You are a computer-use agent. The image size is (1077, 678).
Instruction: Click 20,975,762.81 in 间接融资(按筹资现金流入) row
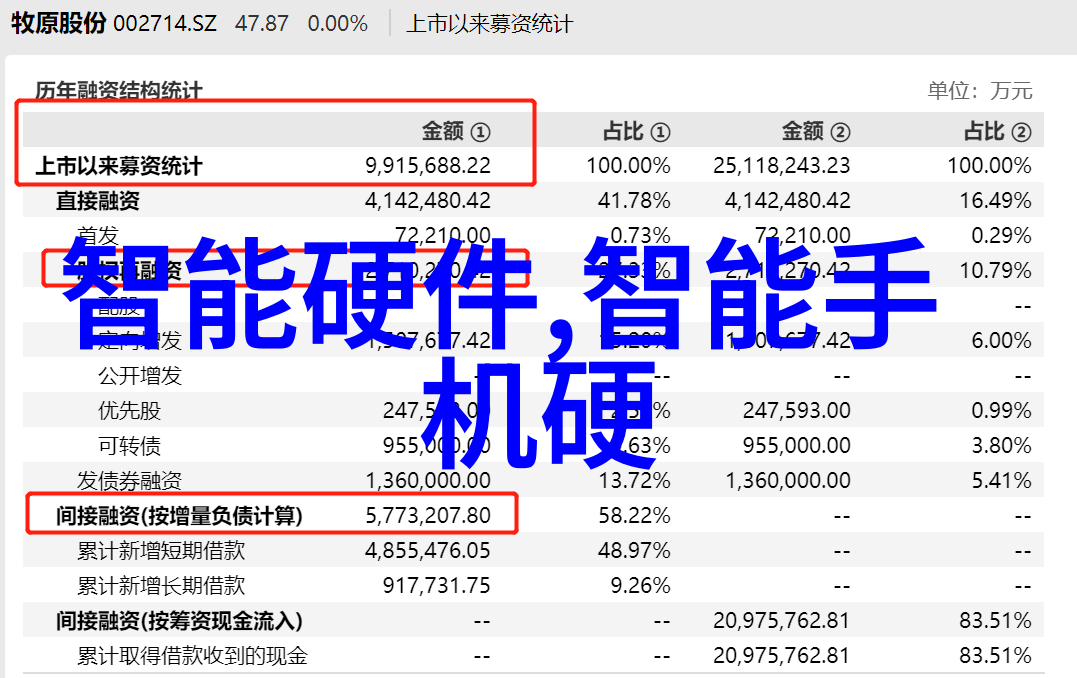[782, 621]
